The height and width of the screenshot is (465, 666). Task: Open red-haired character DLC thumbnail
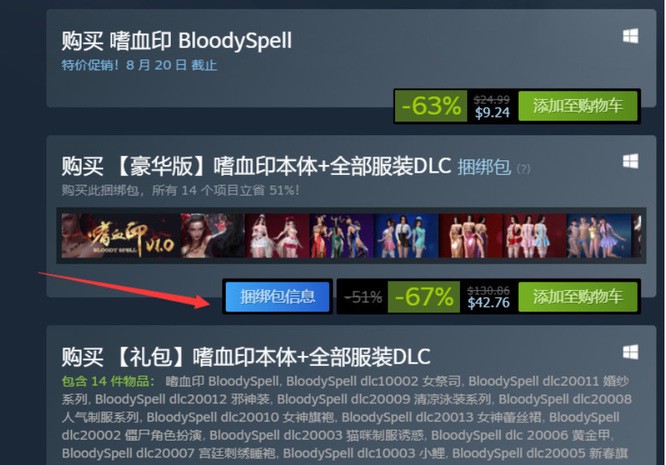213,236
